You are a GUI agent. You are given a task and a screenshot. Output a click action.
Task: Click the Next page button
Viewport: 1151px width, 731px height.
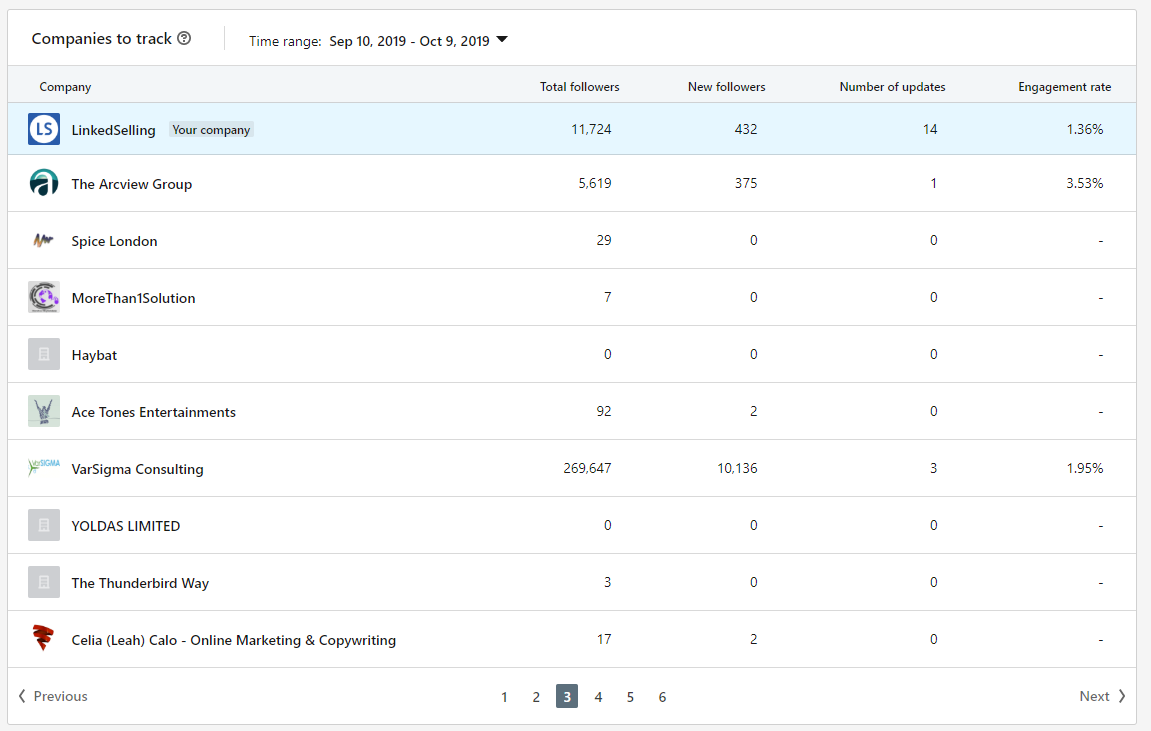click(1103, 696)
